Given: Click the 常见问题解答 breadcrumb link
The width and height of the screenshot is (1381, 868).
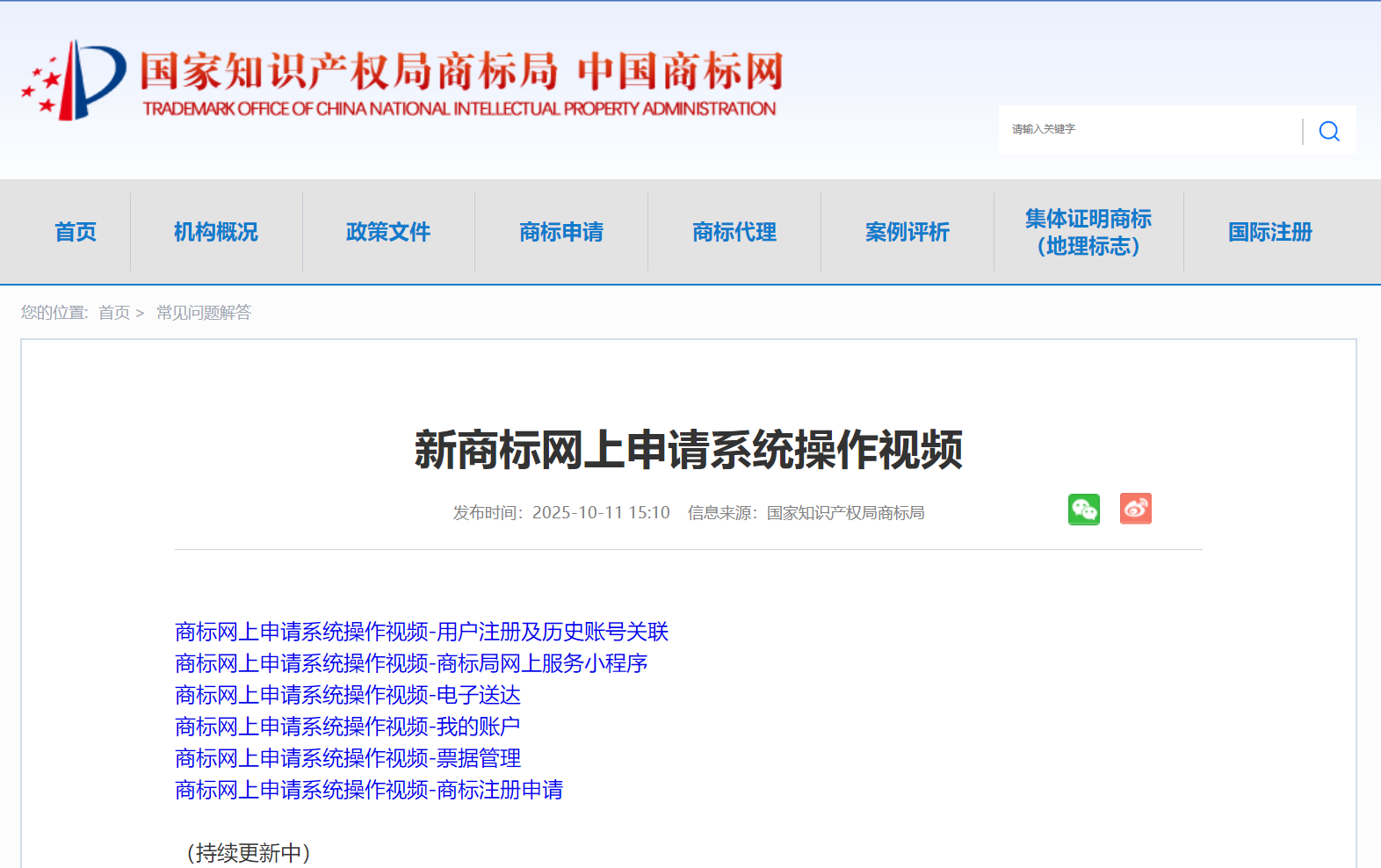Looking at the screenshot, I should pyautogui.click(x=204, y=313).
